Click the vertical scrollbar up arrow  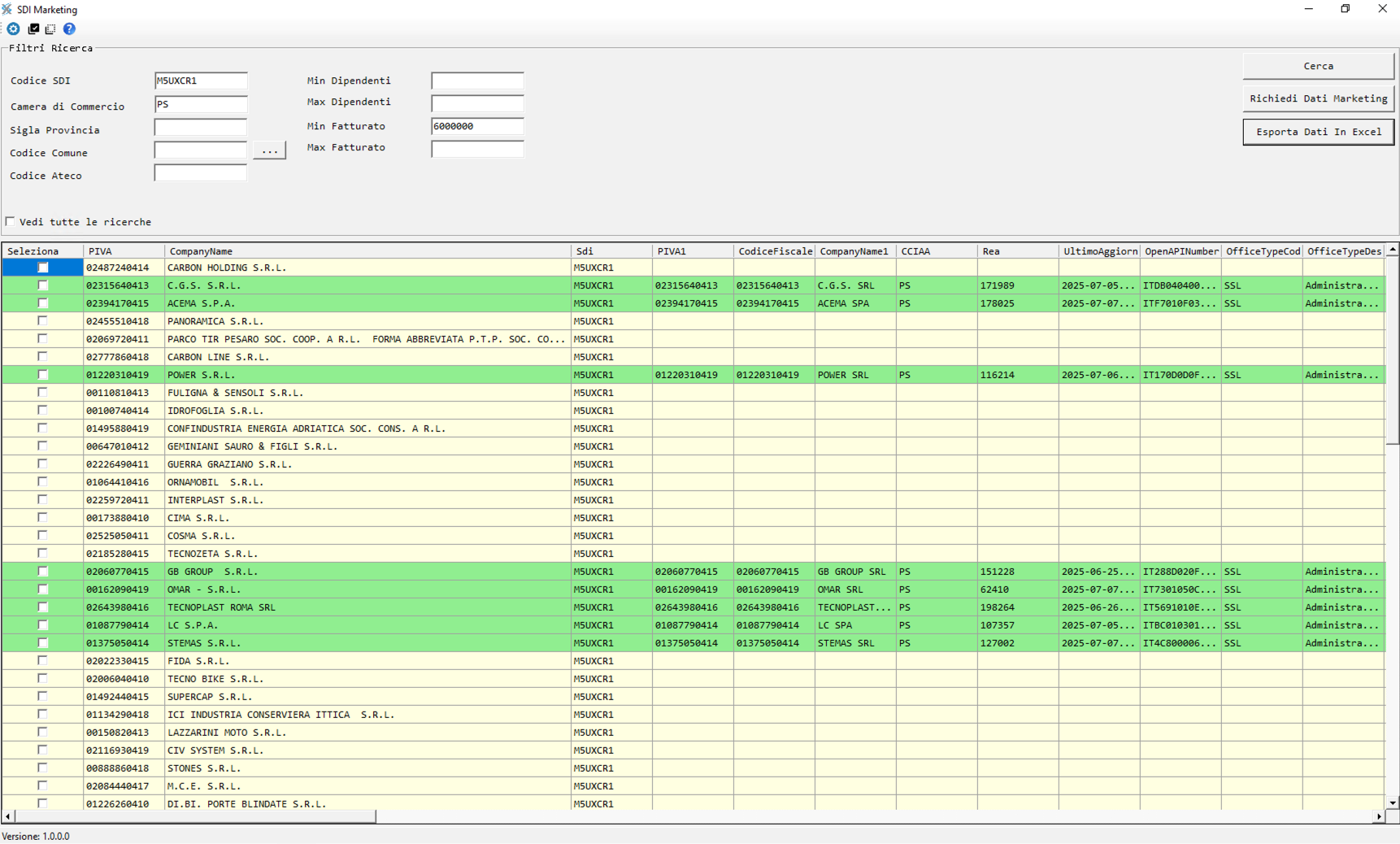click(1393, 250)
